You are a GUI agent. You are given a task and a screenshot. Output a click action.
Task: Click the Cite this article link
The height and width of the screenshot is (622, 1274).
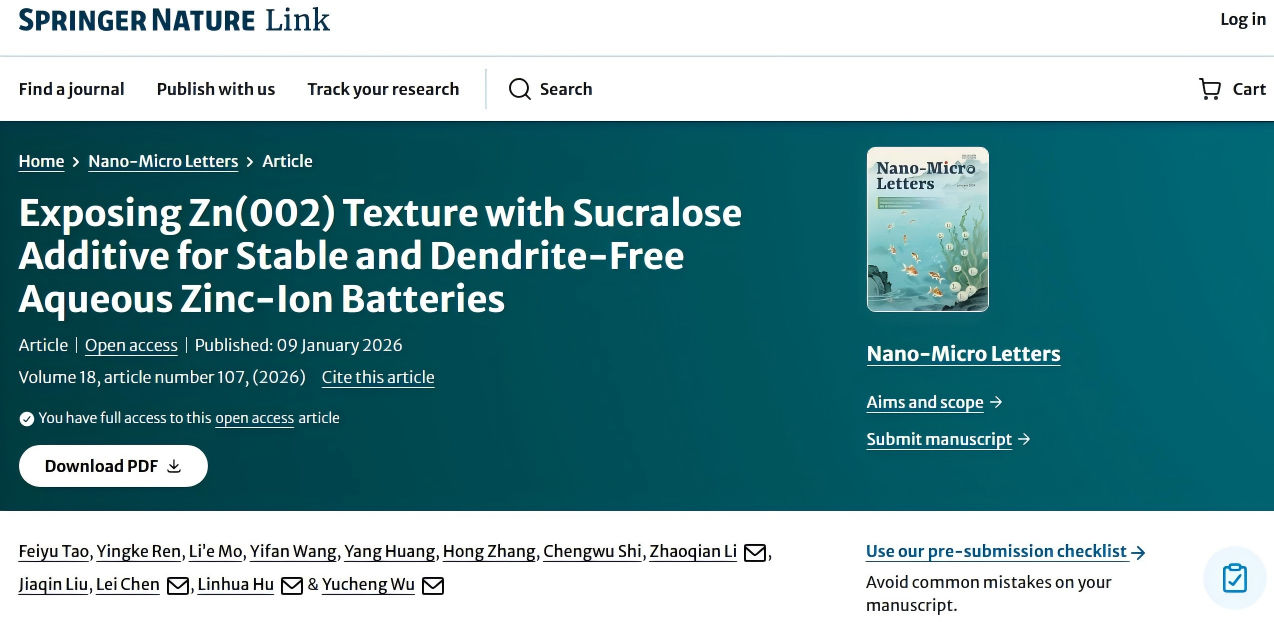click(378, 377)
